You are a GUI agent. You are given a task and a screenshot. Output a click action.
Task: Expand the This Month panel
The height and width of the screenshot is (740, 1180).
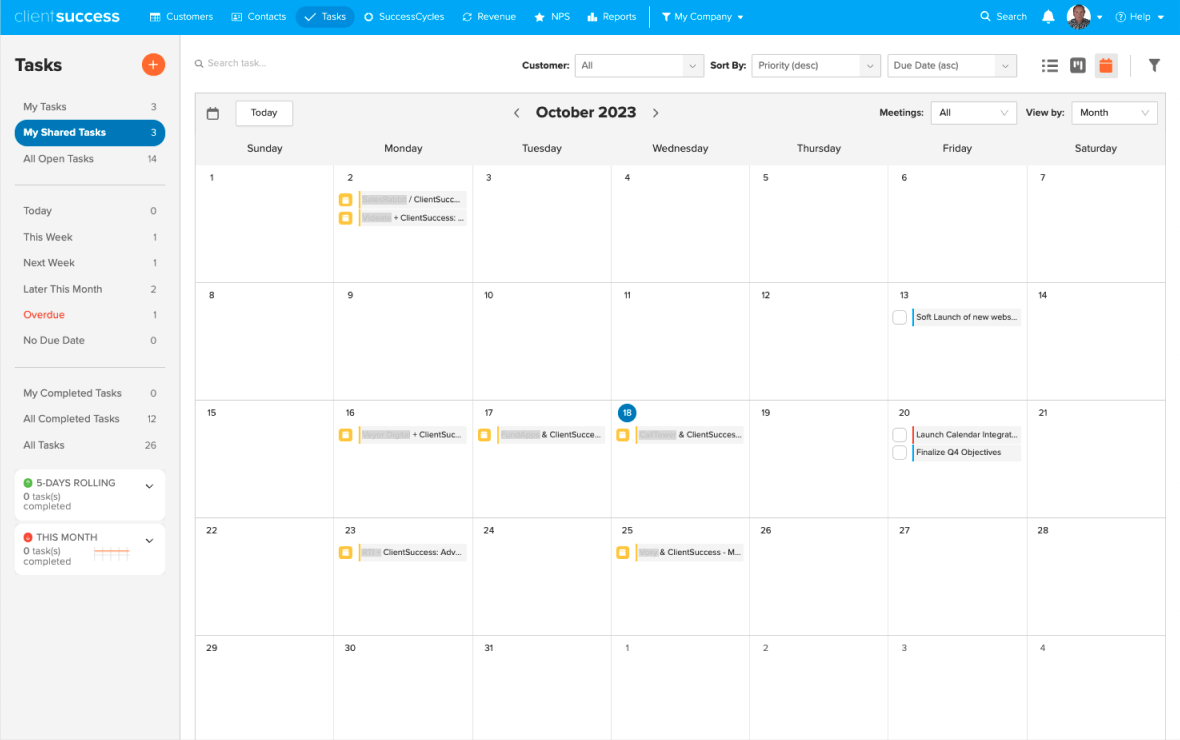149,541
